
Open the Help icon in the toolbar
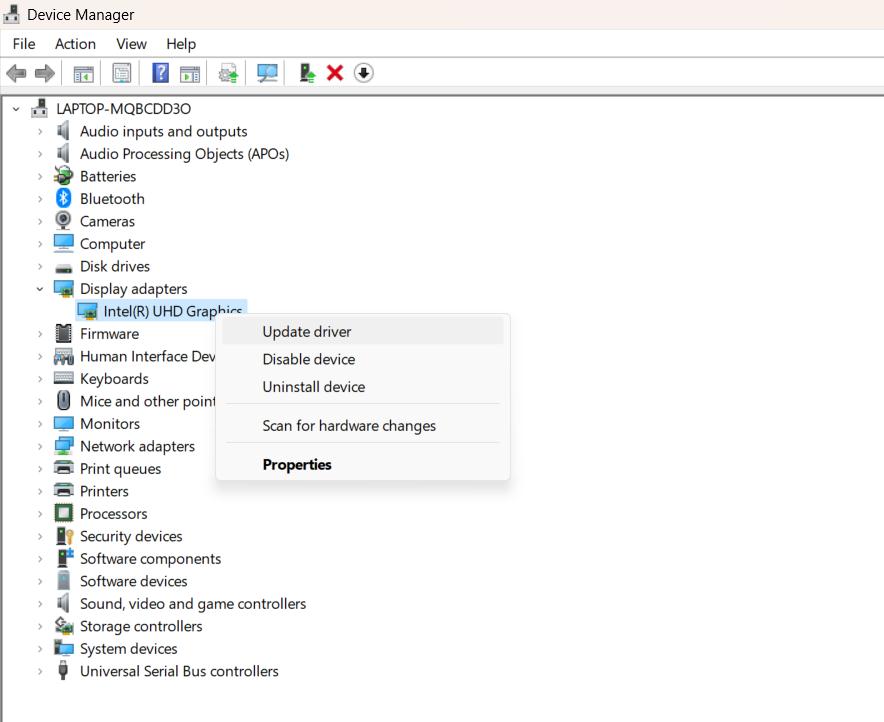(159, 72)
